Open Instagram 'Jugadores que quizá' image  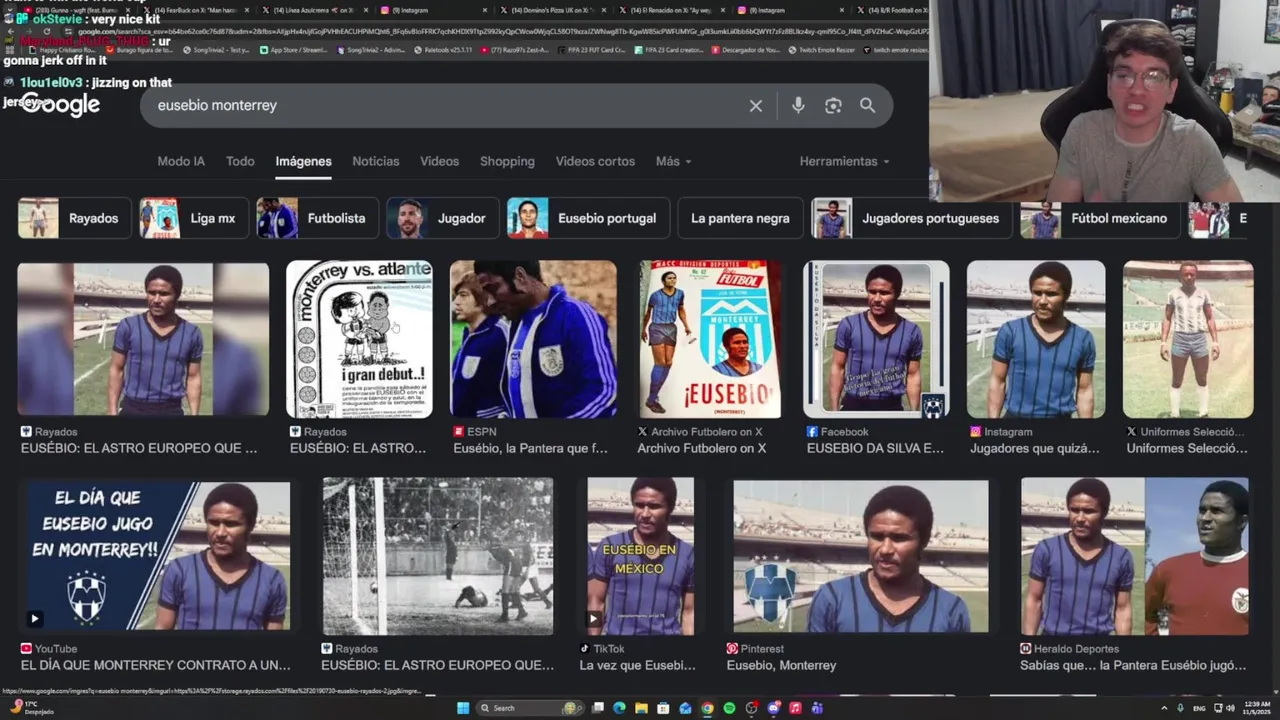(x=1036, y=339)
